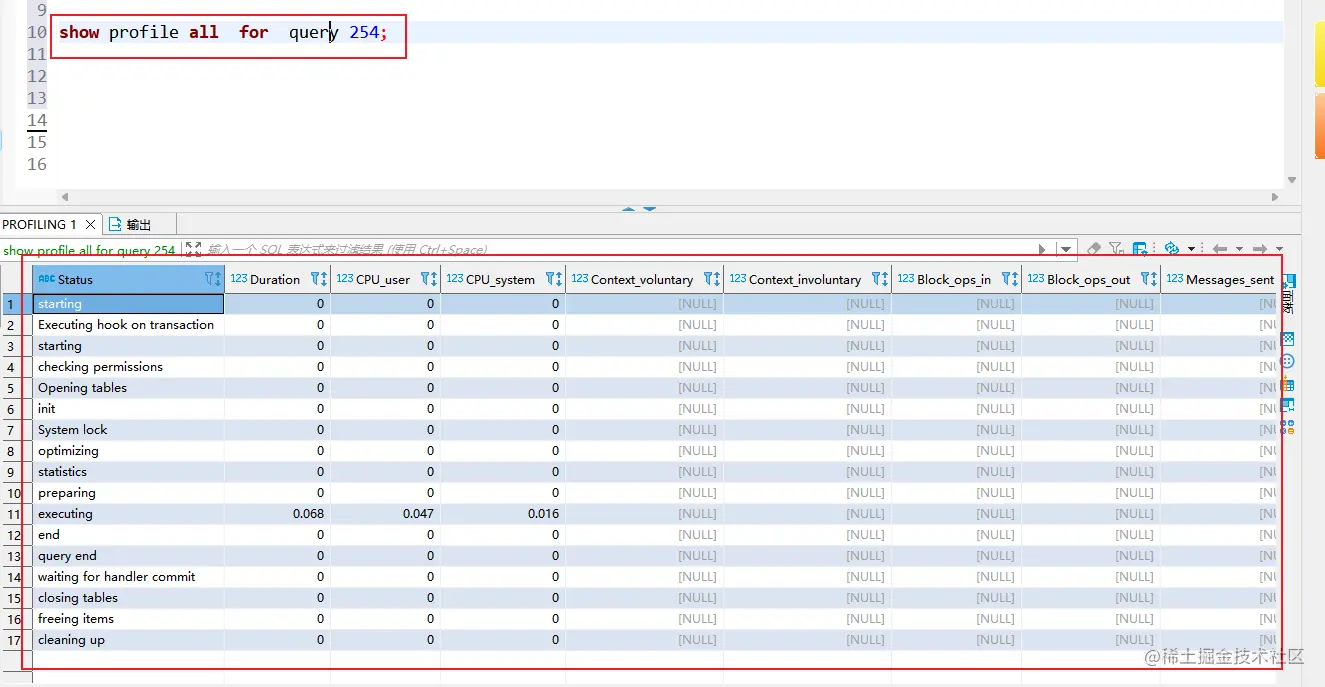
Task: Select the 'optimizing' status cell
Action: tap(128, 451)
